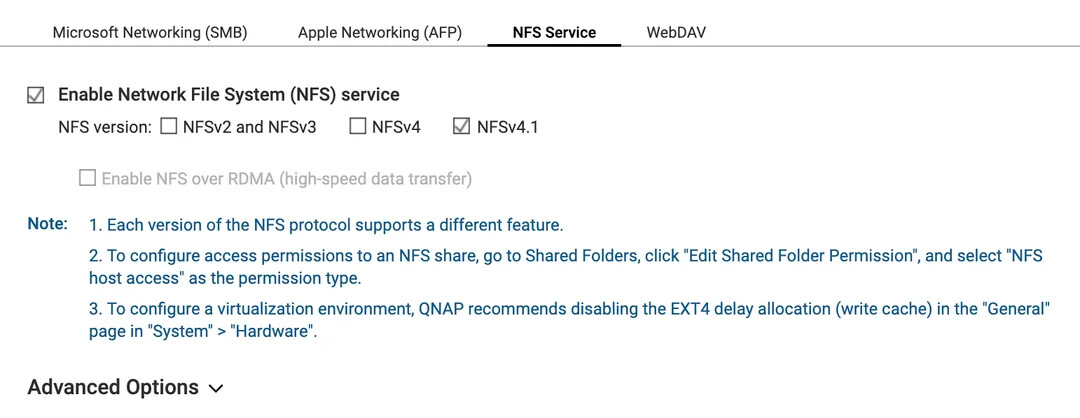Expand Advanced Options using the chevron arrow
The image size is (1080, 418).
(x=216, y=388)
